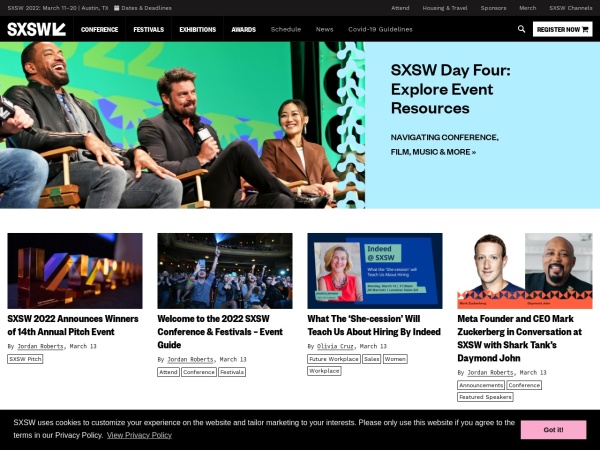Read Meta Founder and CEO article
This screenshot has height=450, width=600.
point(520,338)
